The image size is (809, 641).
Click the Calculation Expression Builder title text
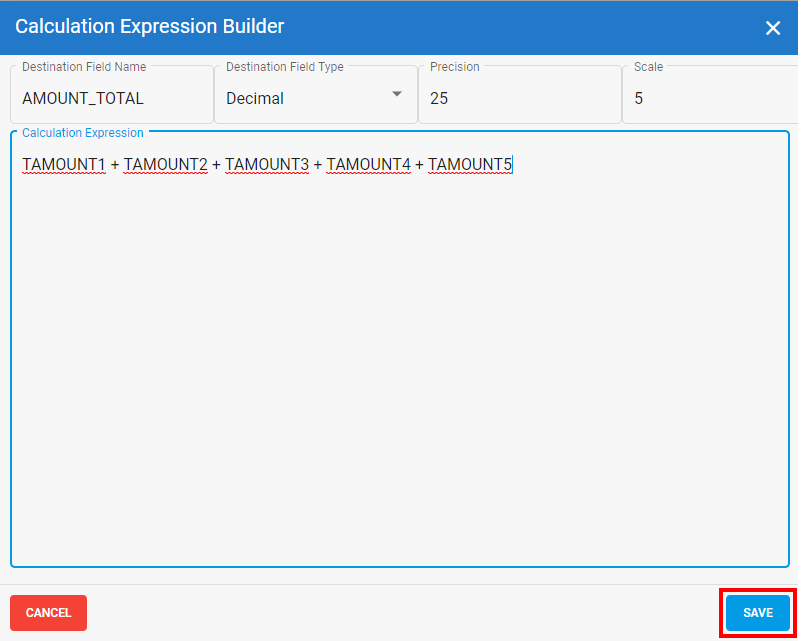pos(150,27)
